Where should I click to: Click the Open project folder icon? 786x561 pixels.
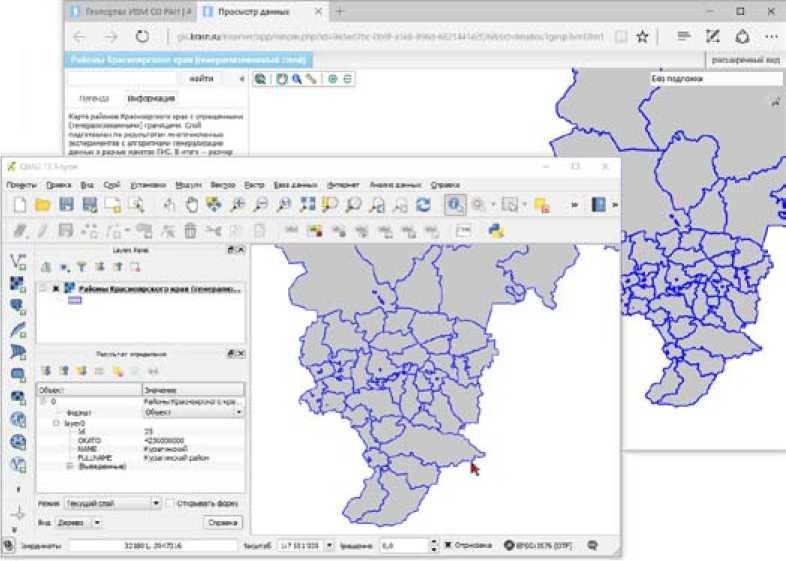click(x=43, y=204)
